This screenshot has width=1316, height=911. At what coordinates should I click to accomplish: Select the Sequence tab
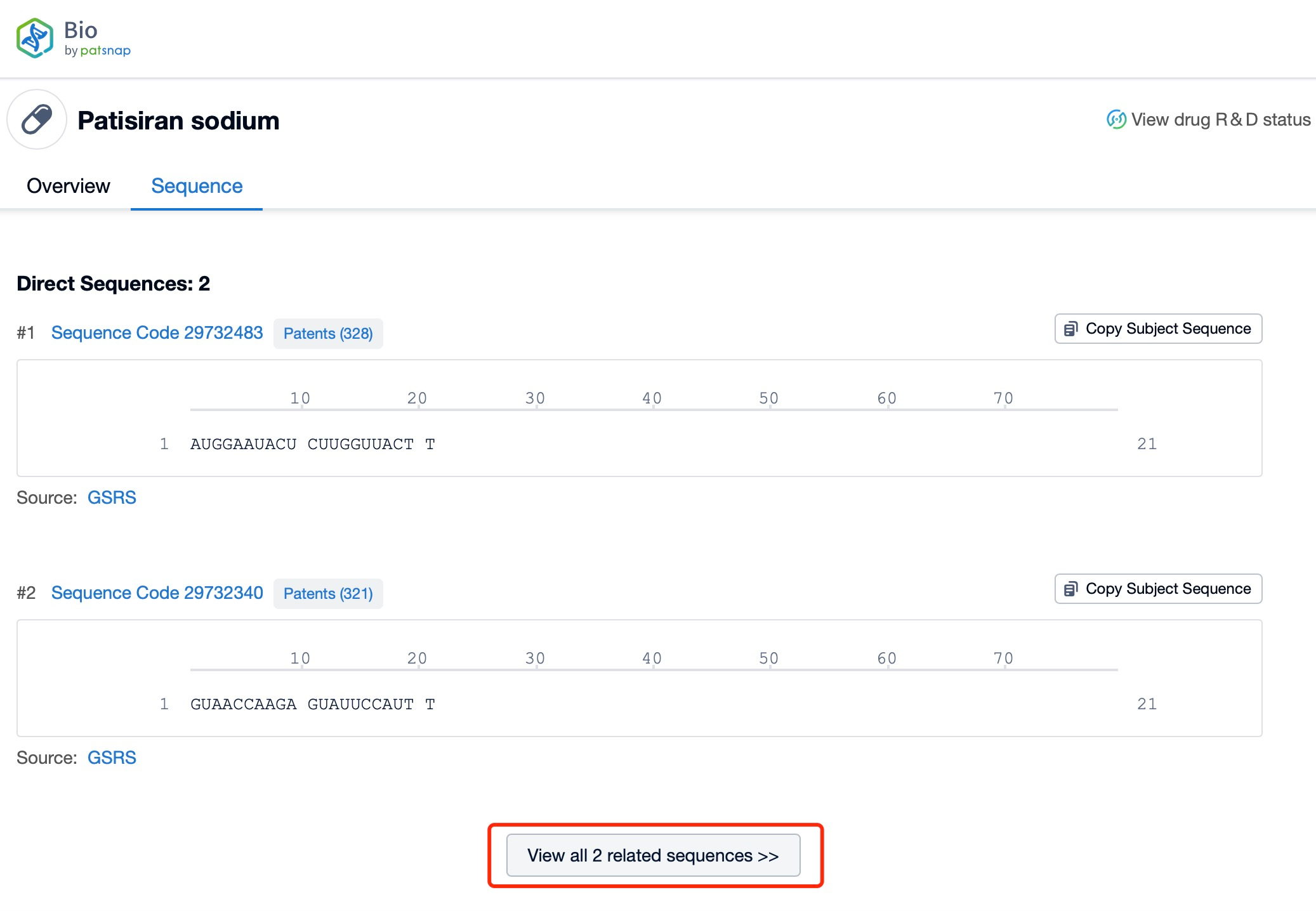(x=197, y=186)
